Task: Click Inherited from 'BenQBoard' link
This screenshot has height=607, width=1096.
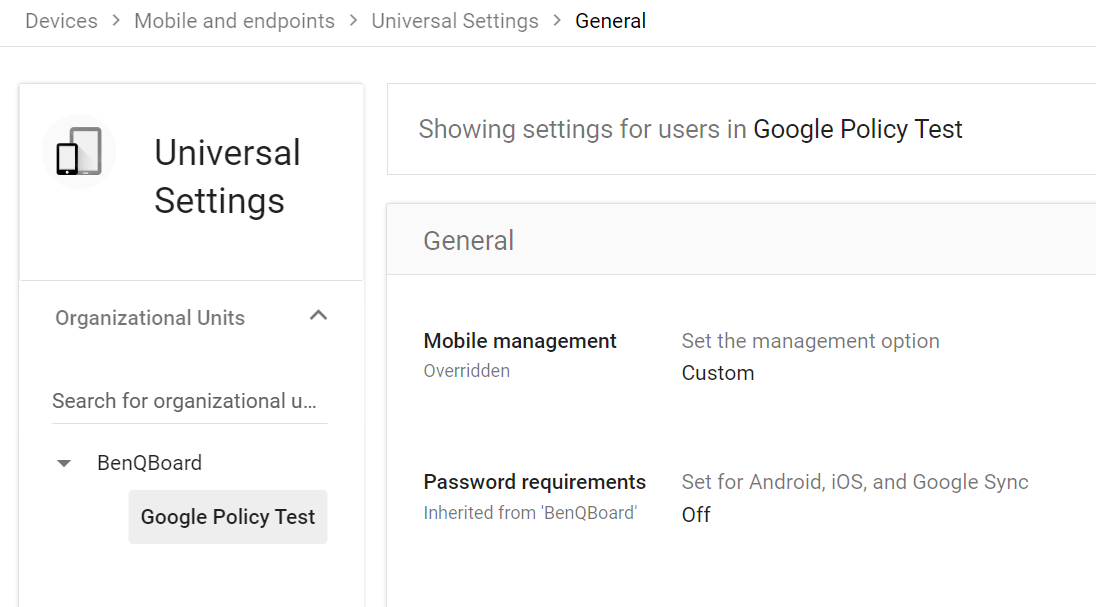Action: (x=530, y=512)
